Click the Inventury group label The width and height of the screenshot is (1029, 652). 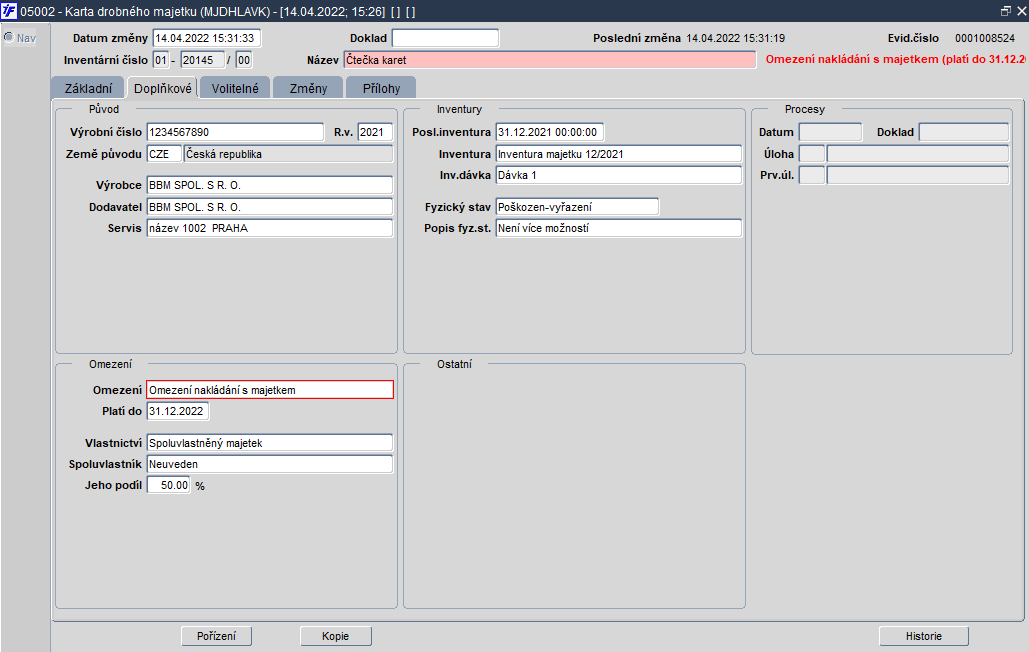459,109
